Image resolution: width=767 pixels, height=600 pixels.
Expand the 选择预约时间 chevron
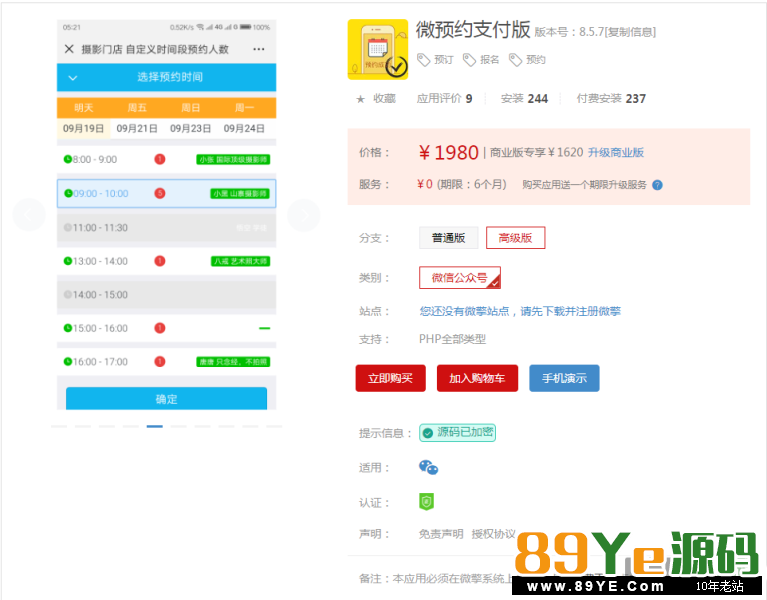tap(73, 78)
